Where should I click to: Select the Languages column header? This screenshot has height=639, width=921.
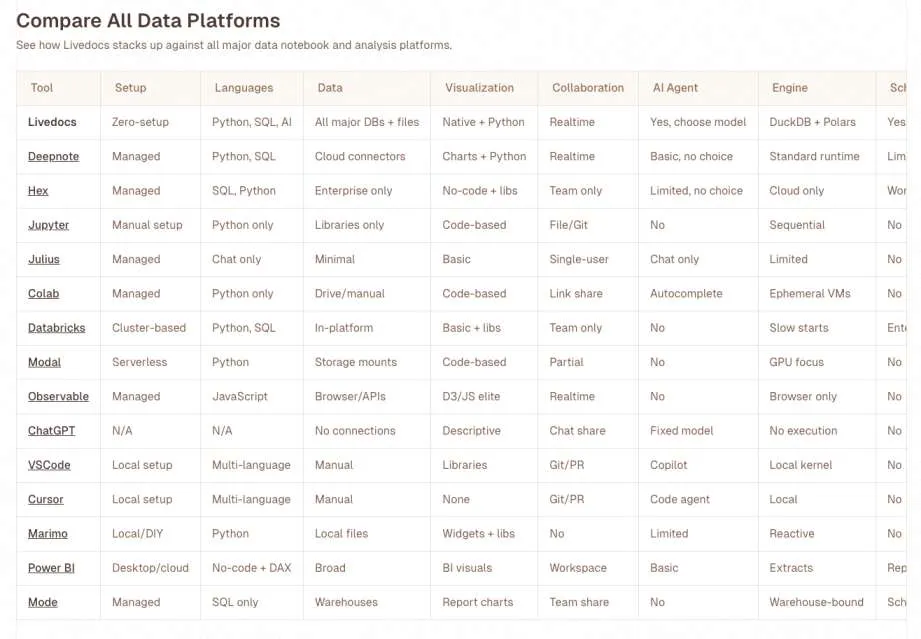(243, 88)
